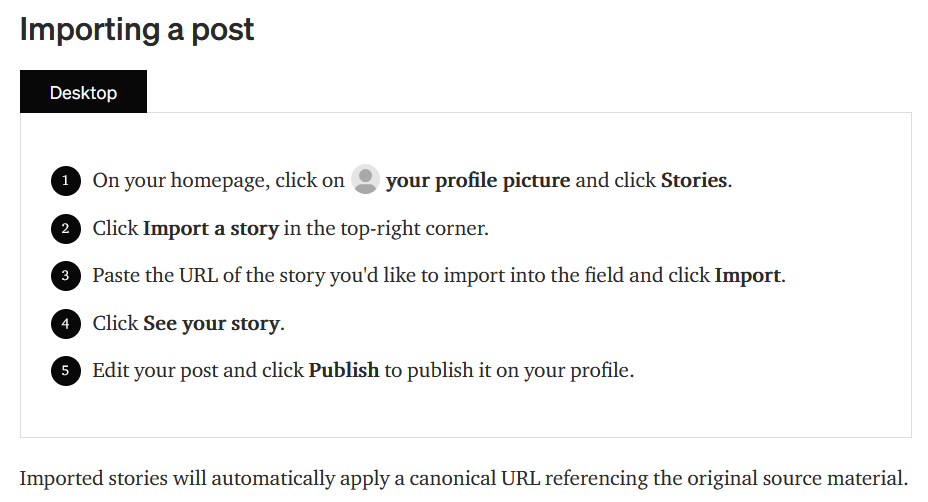Click the bold word "Publish"
Screen dimensions: 928x502
pyautogui.click(x=343, y=371)
